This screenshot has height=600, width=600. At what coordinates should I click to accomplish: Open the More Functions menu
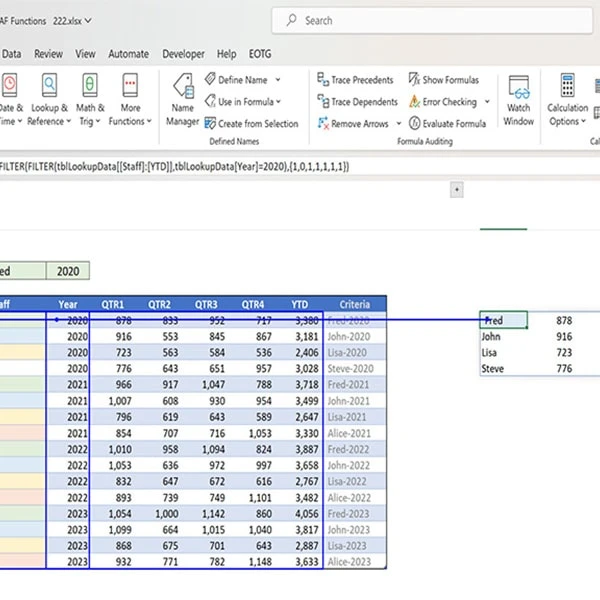131,100
